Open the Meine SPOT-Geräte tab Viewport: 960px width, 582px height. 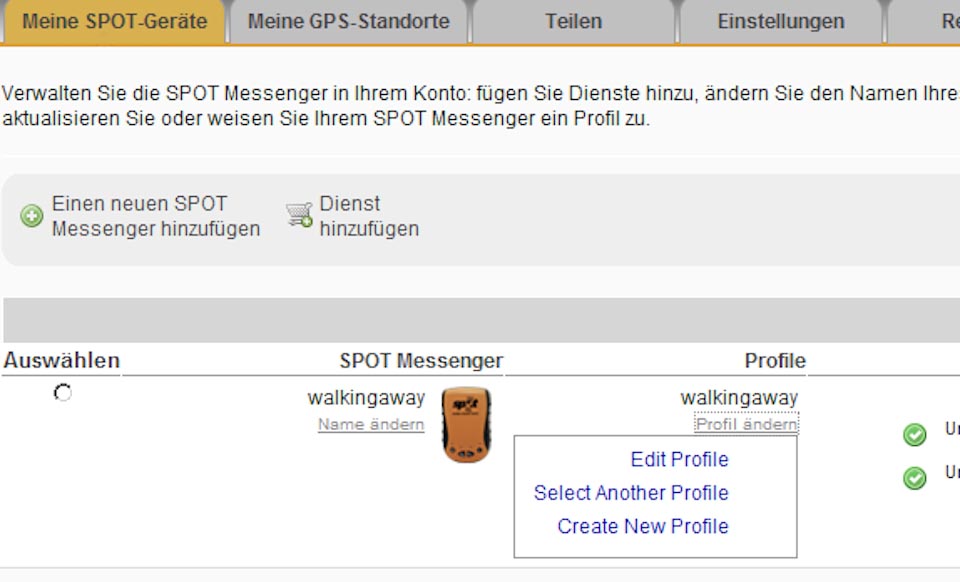pos(114,21)
